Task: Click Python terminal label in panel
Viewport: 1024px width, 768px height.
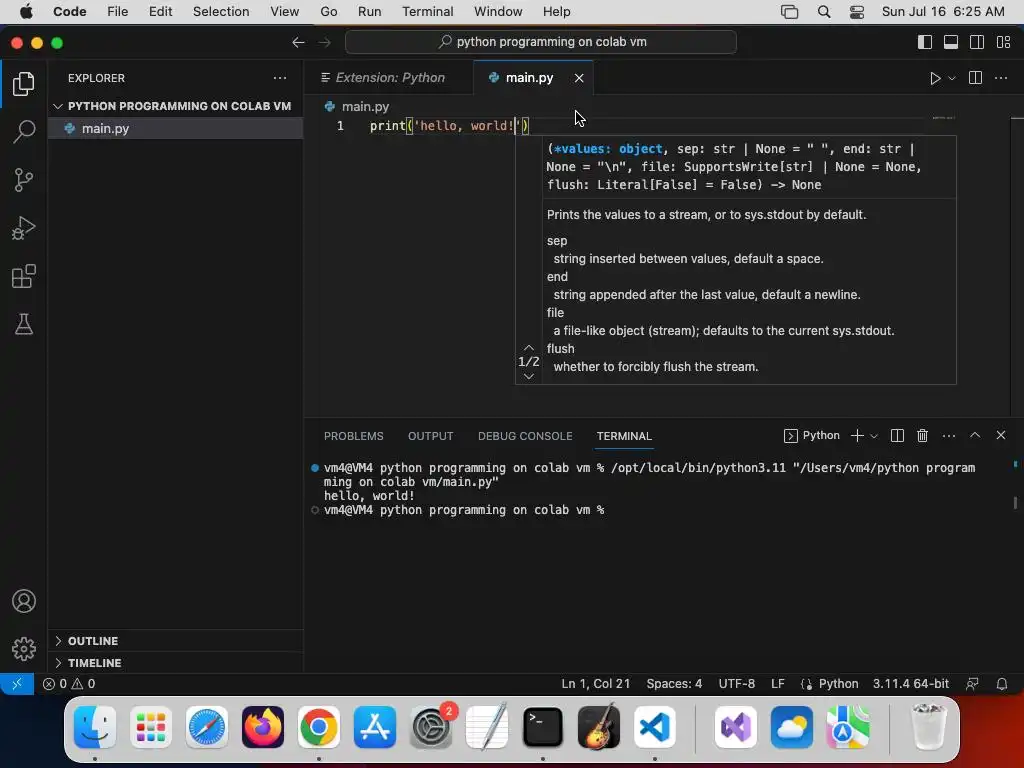Action: pyautogui.click(x=812, y=436)
